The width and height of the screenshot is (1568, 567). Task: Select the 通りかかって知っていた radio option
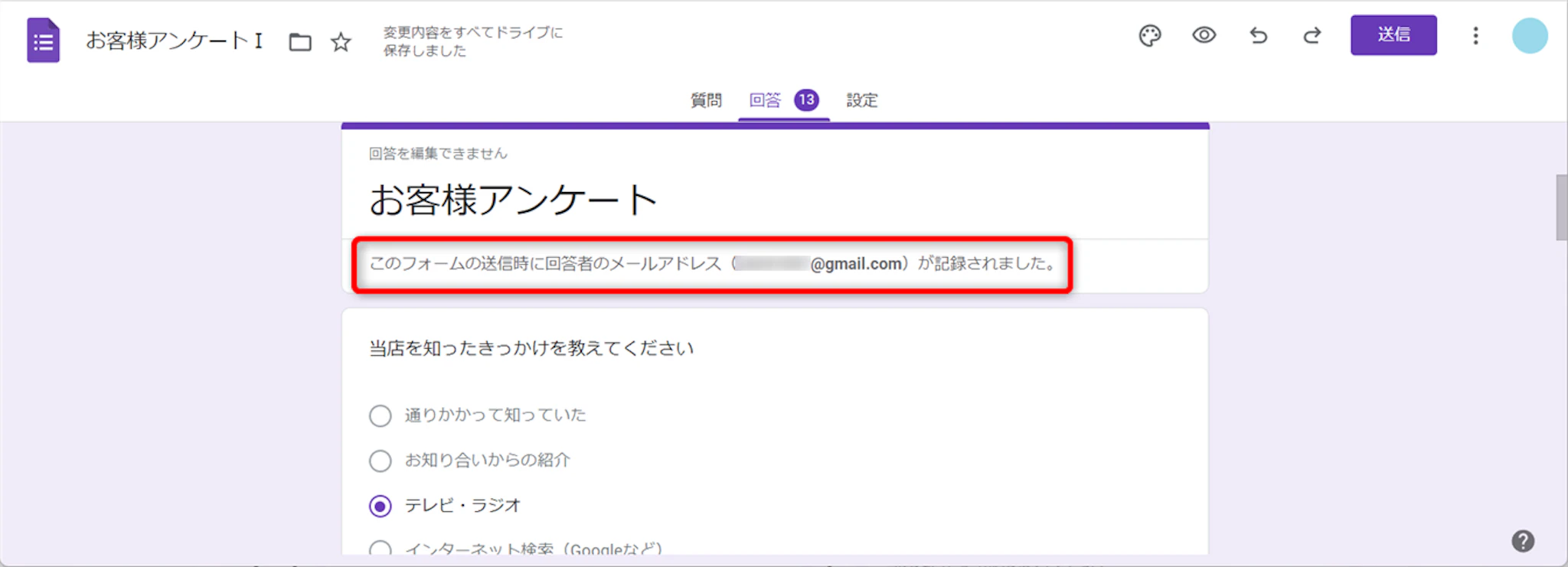tap(381, 415)
